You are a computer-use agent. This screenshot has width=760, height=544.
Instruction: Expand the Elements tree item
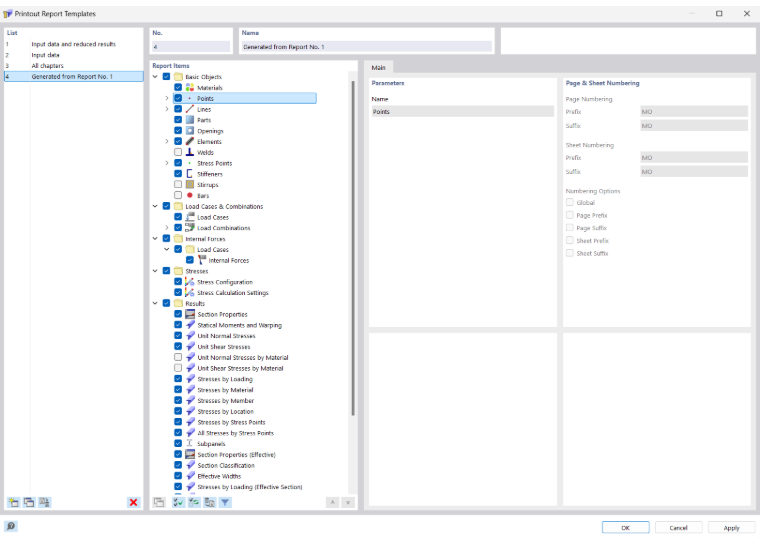[167, 142]
